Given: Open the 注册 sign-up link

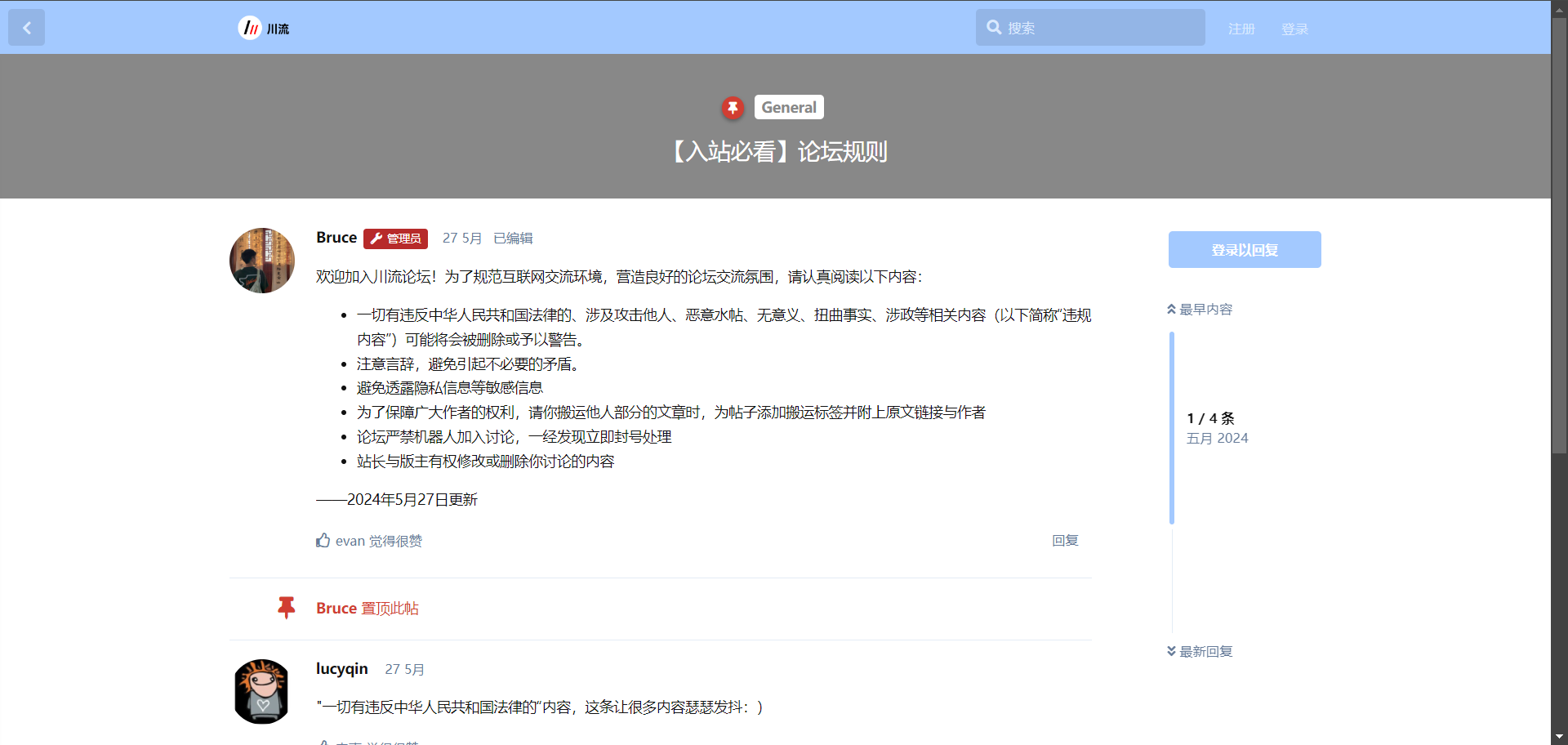Looking at the screenshot, I should (1241, 29).
